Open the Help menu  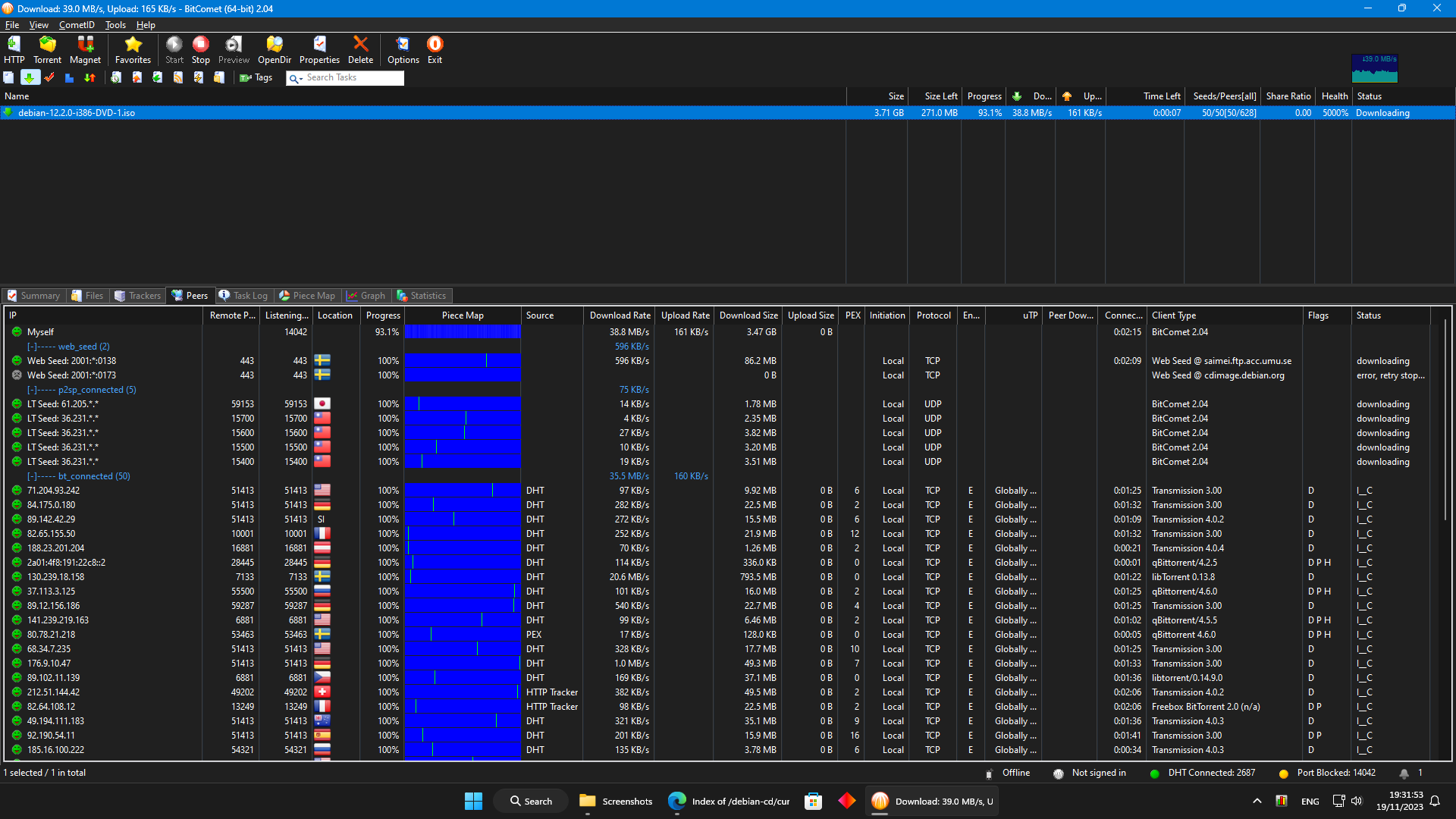coord(146,25)
